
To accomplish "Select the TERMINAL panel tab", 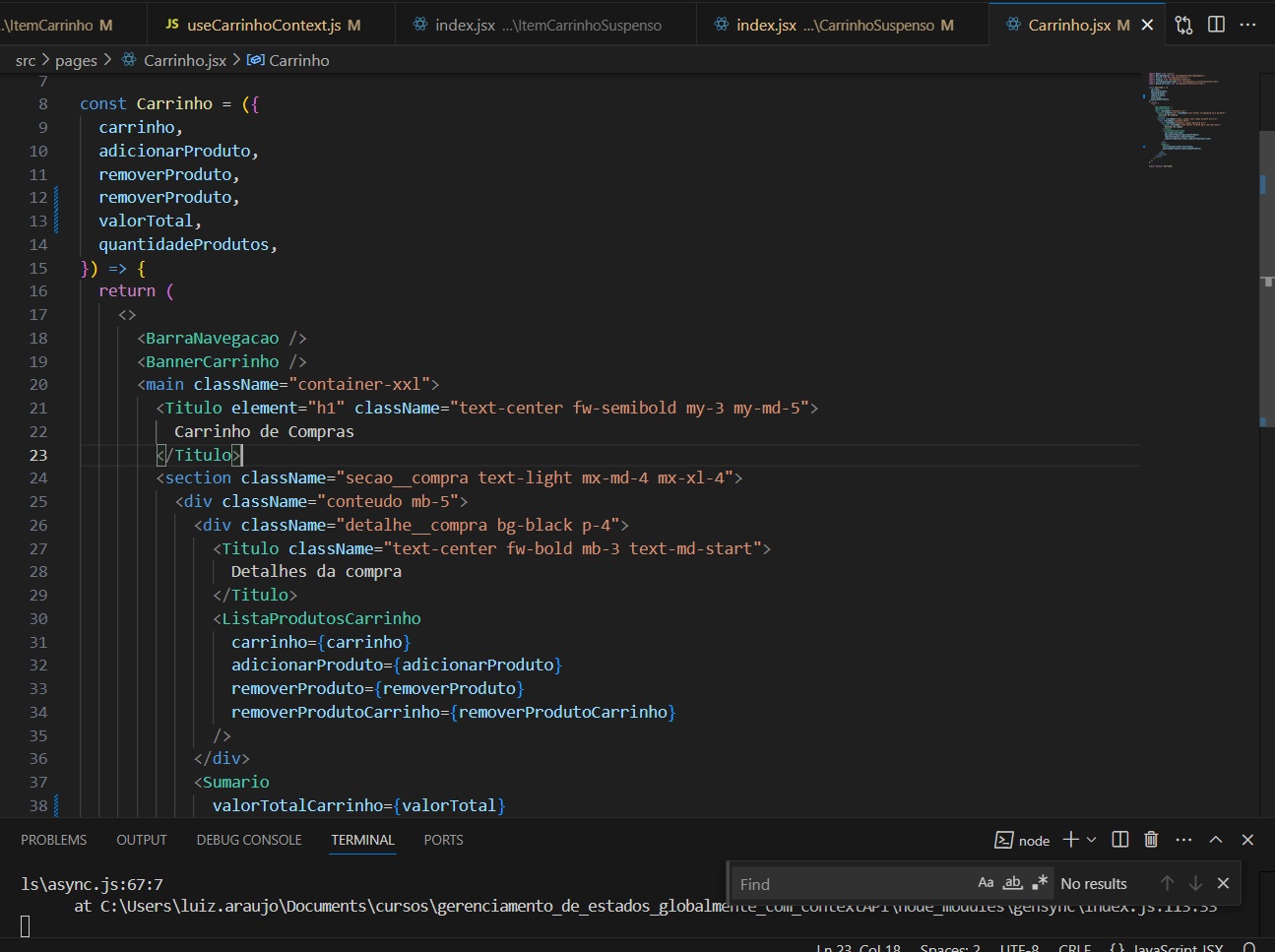I will [x=362, y=840].
